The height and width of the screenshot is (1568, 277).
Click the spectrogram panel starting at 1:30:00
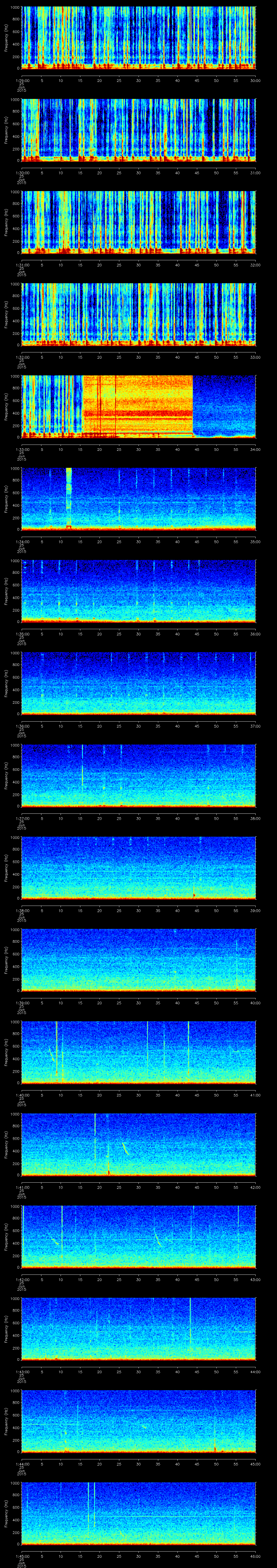pos(138,130)
